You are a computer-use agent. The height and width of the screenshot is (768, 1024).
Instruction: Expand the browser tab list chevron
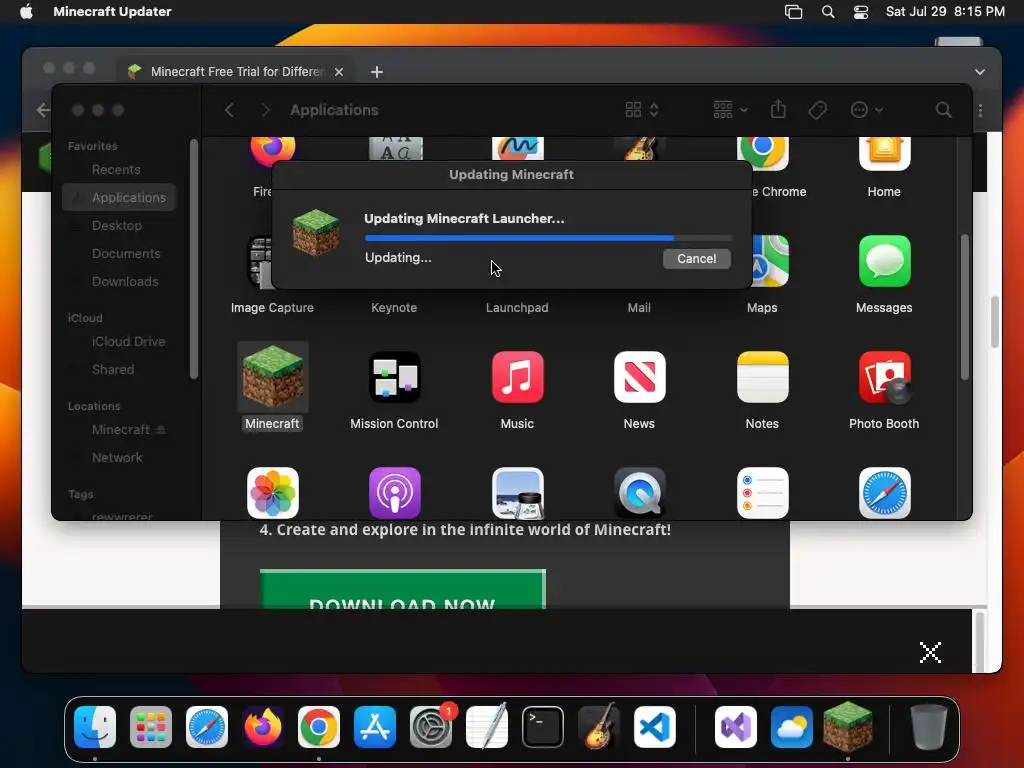click(x=980, y=72)
